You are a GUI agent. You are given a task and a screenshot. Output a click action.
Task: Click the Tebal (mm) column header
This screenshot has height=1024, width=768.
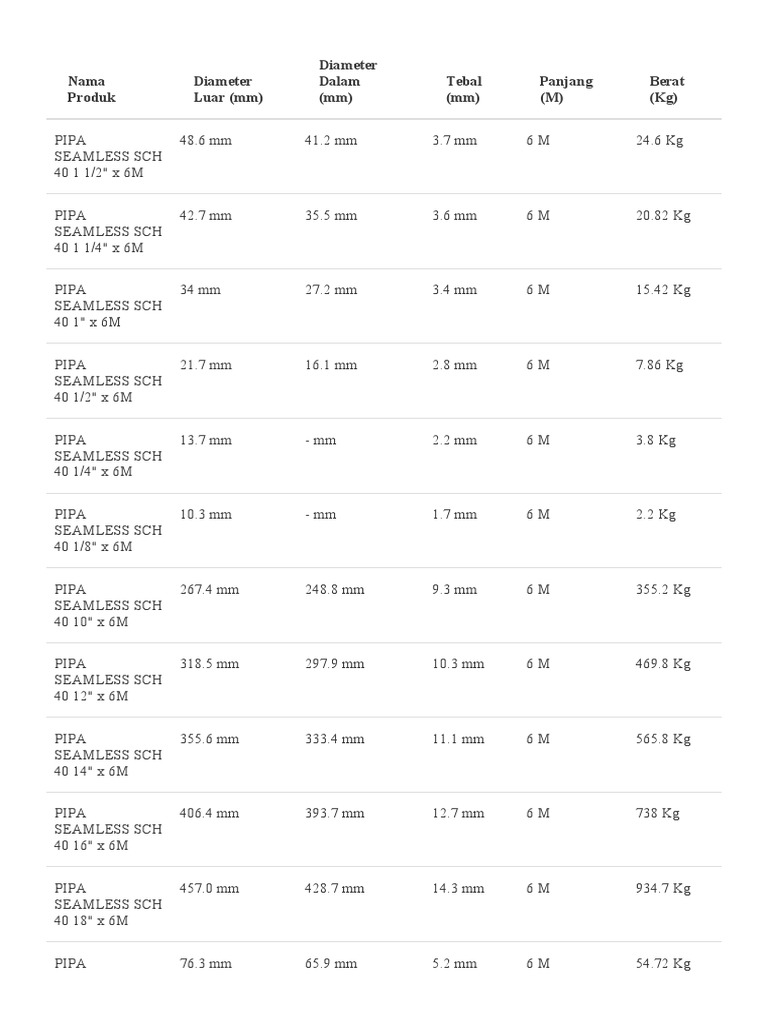pos(464,89)
